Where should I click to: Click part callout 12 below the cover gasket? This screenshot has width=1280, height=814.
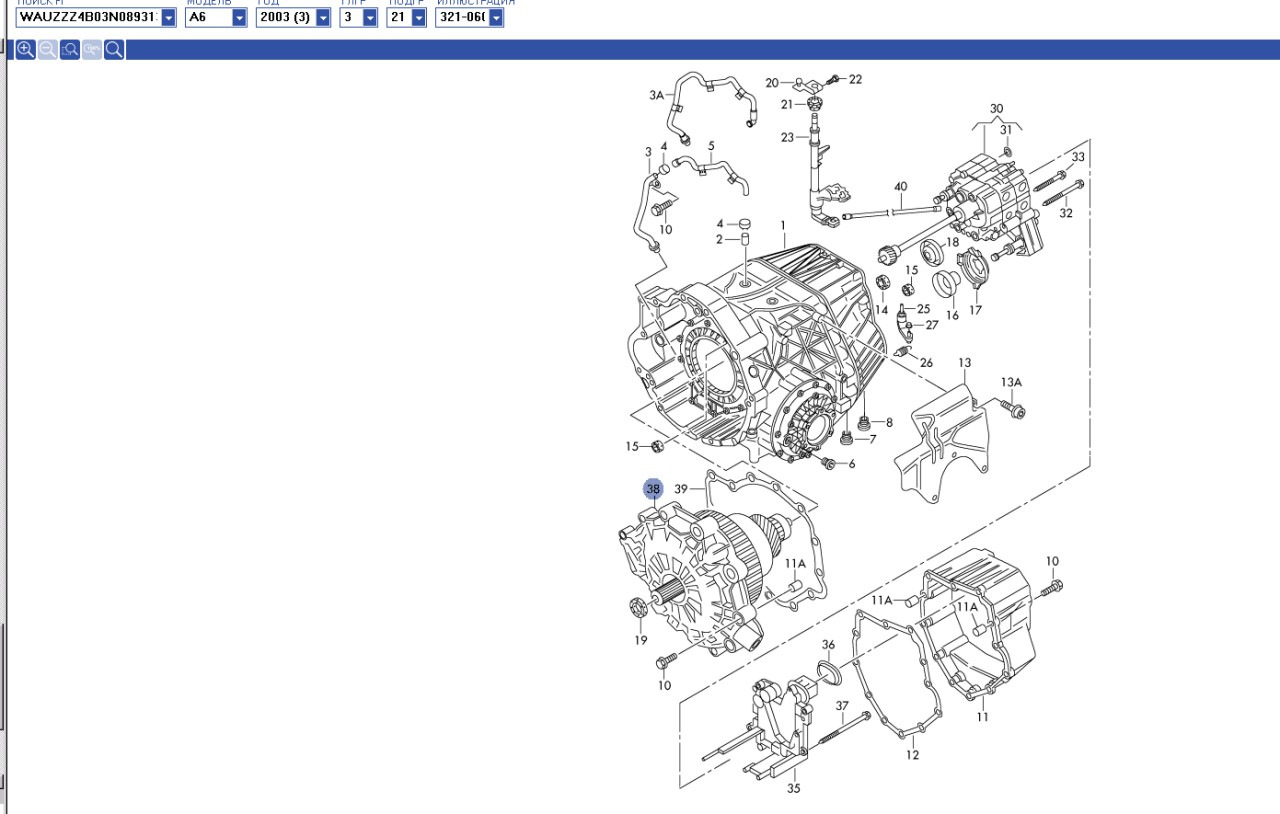[912, 755]
